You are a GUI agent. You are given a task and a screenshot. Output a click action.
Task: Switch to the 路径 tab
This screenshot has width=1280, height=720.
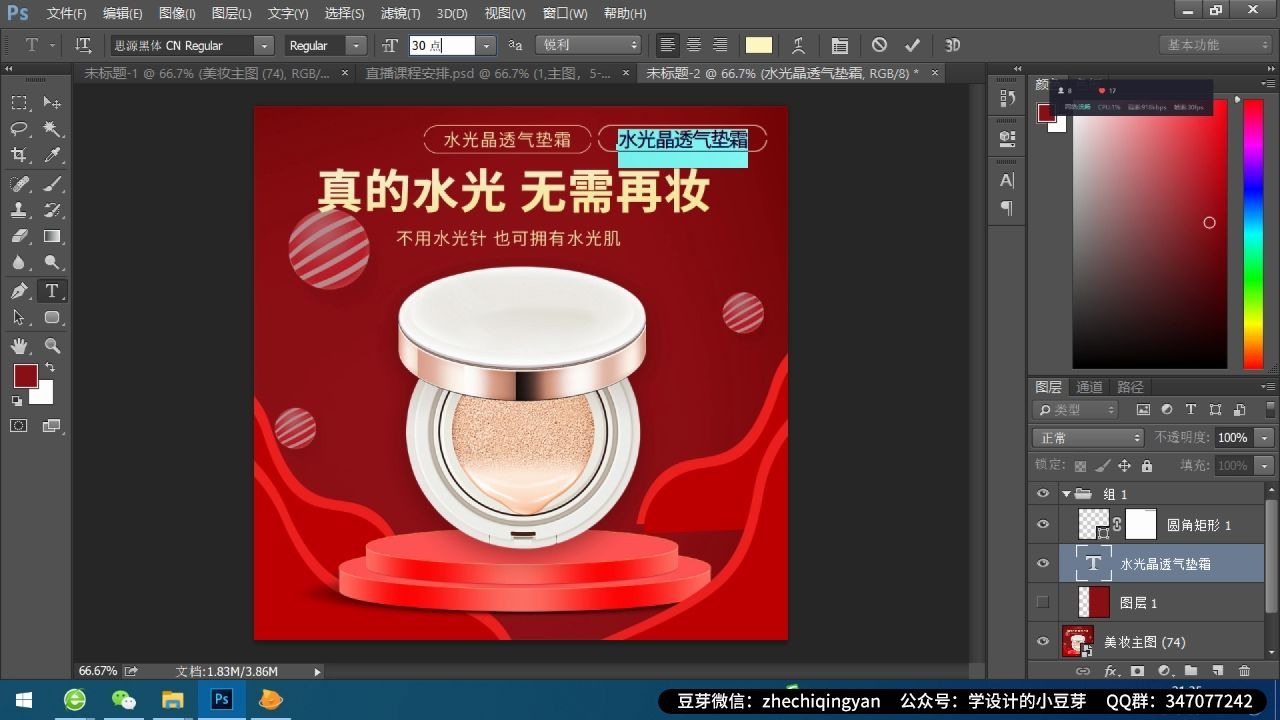[1130, 387]
